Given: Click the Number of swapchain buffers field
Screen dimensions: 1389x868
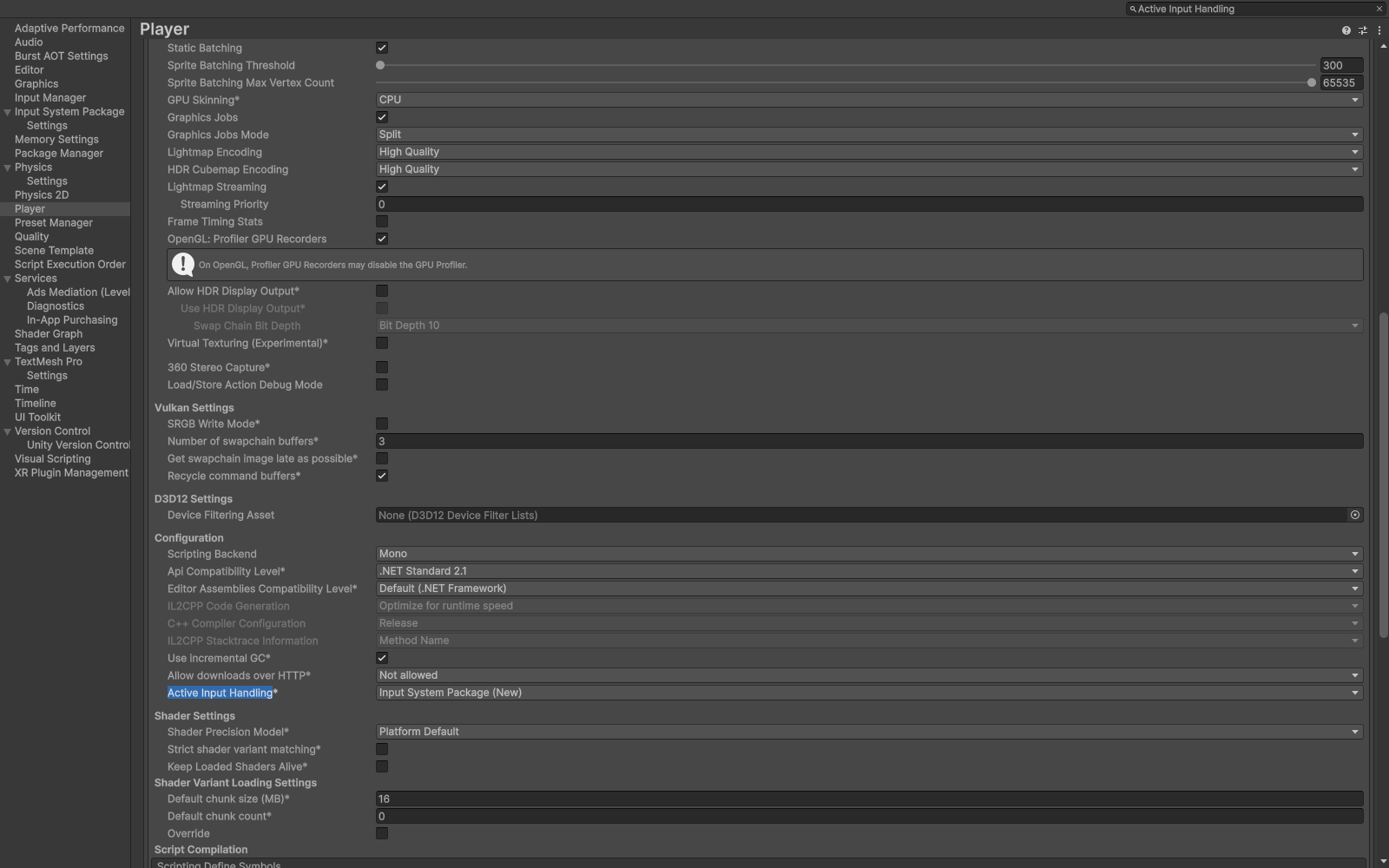Looking at the screenshot, I should click(x=869, y=441).
